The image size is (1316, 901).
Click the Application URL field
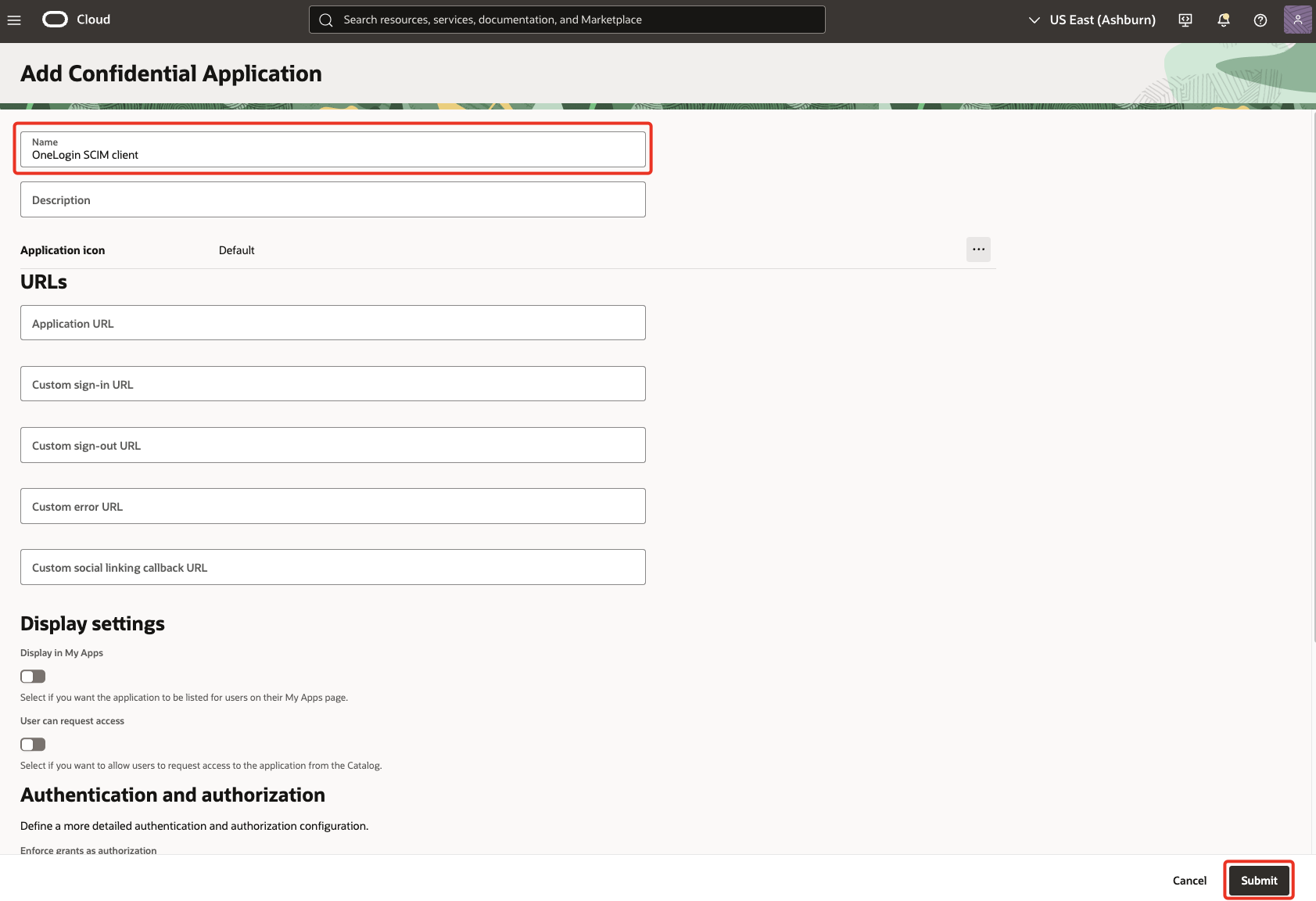[332, 322]
